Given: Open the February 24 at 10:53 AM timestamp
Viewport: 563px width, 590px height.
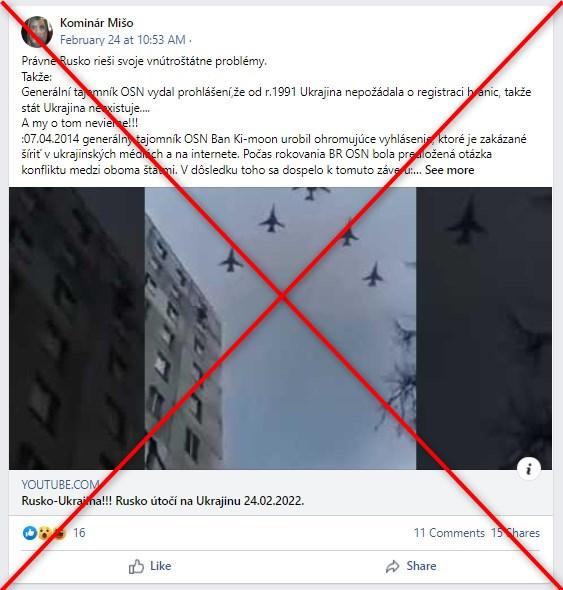Looking at the screenshot, I should pyautogui.click(x=123, y=40).
